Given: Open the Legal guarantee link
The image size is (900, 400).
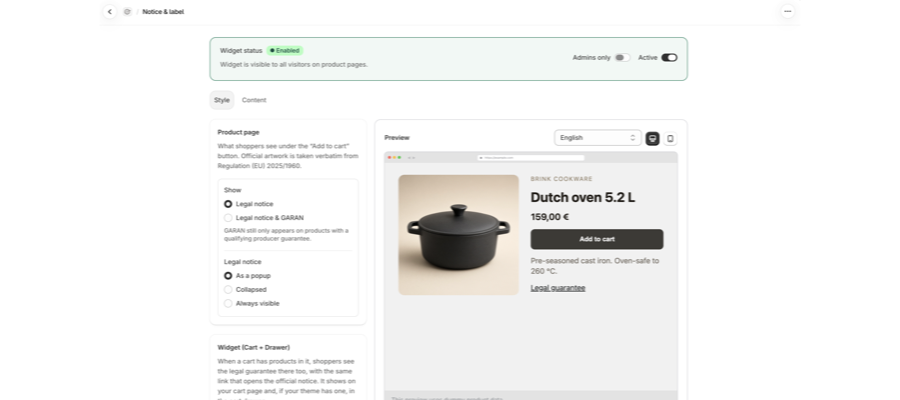Looking at the screenshot, I should (558, 288).
